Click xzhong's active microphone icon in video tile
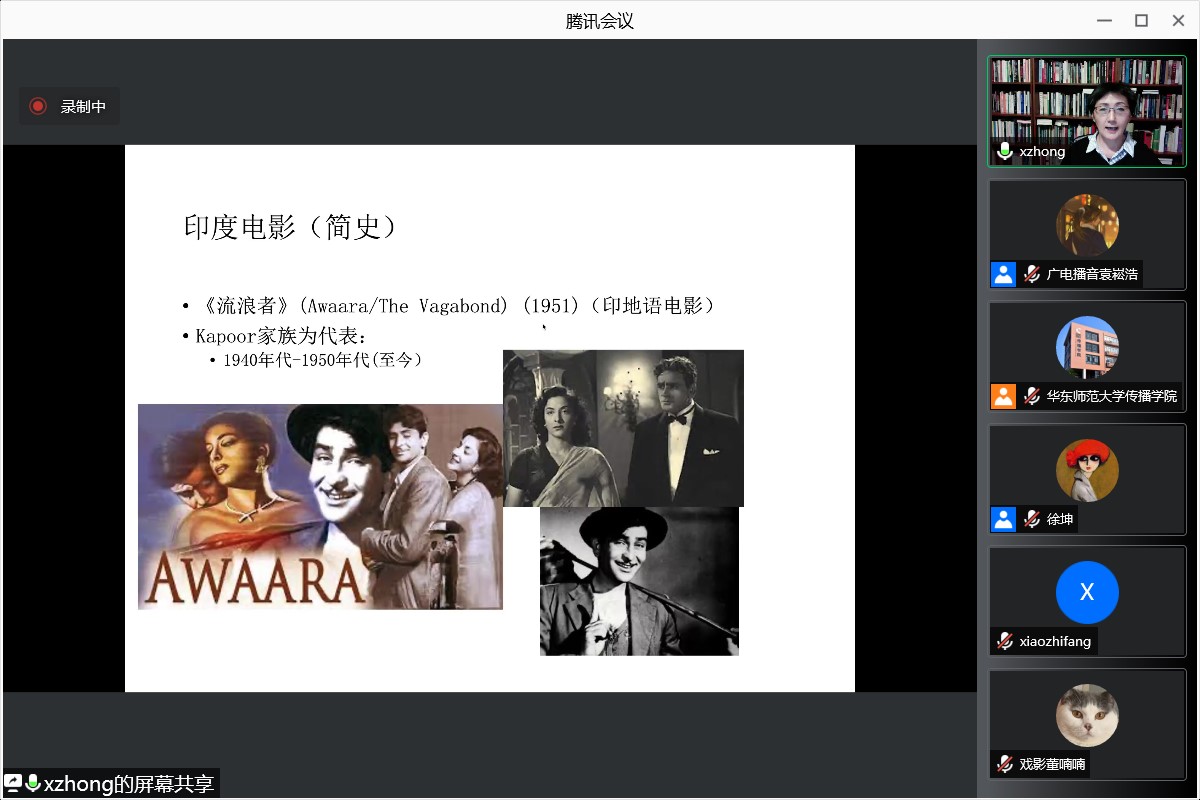Screen dimensions: 1200x800 point(1005,152)
